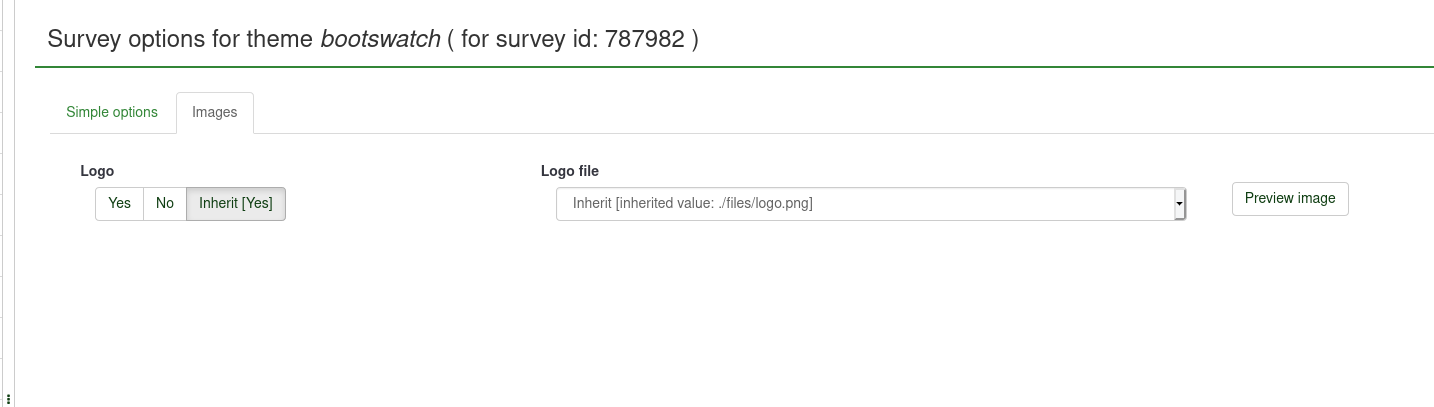Set Logo option to No
This screenshot has height=407, width=1434.
[165, 204]
